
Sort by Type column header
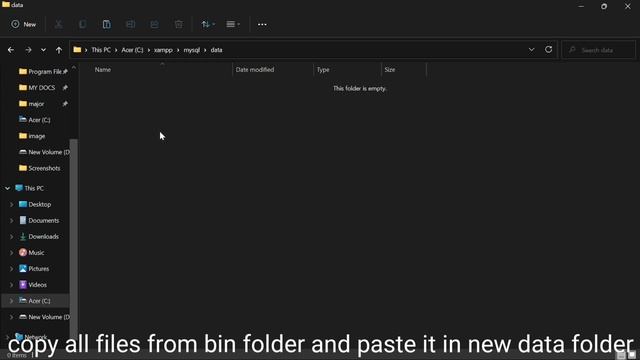point(323,70)
